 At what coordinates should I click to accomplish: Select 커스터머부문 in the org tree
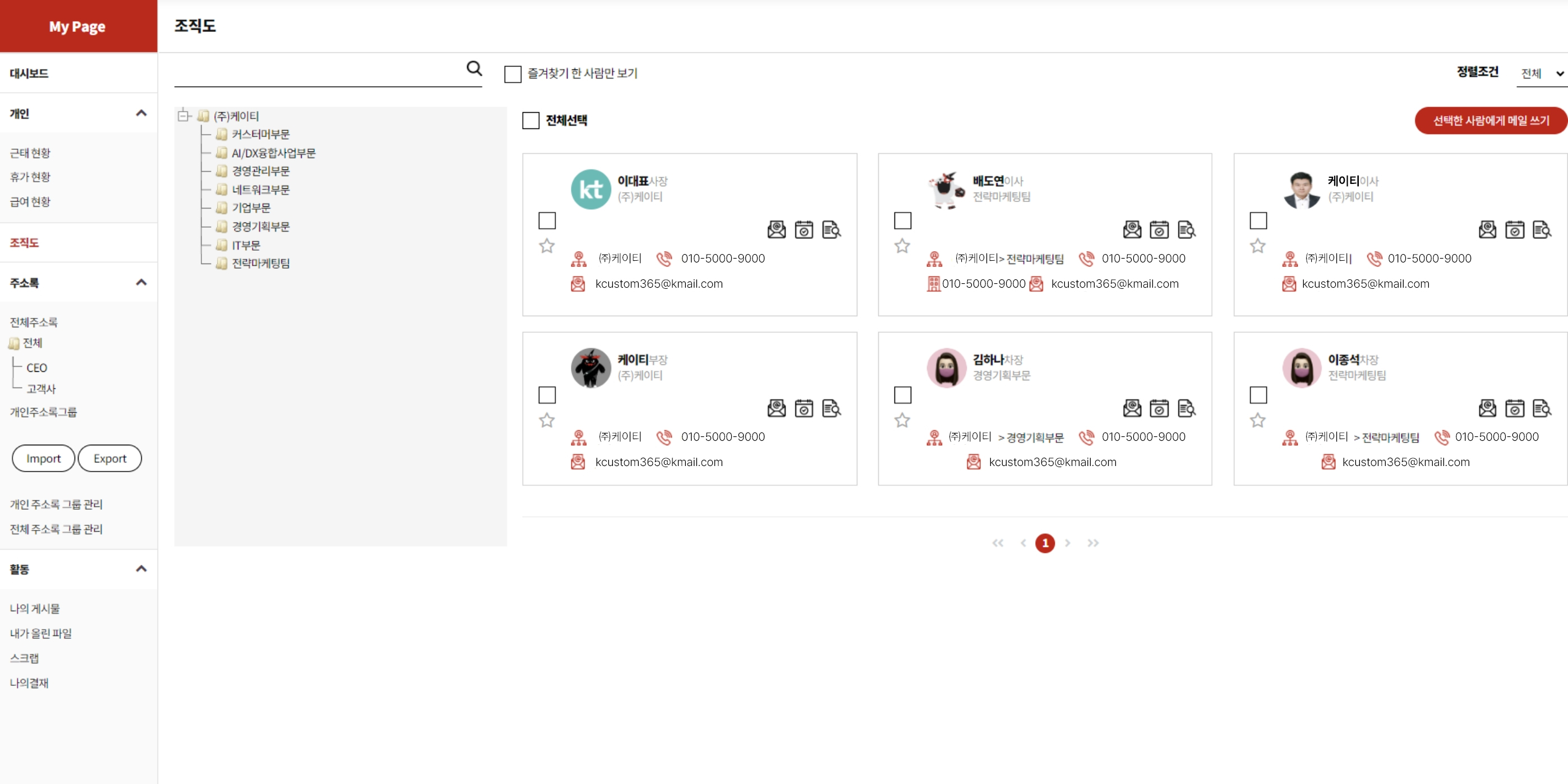point(261,134)
